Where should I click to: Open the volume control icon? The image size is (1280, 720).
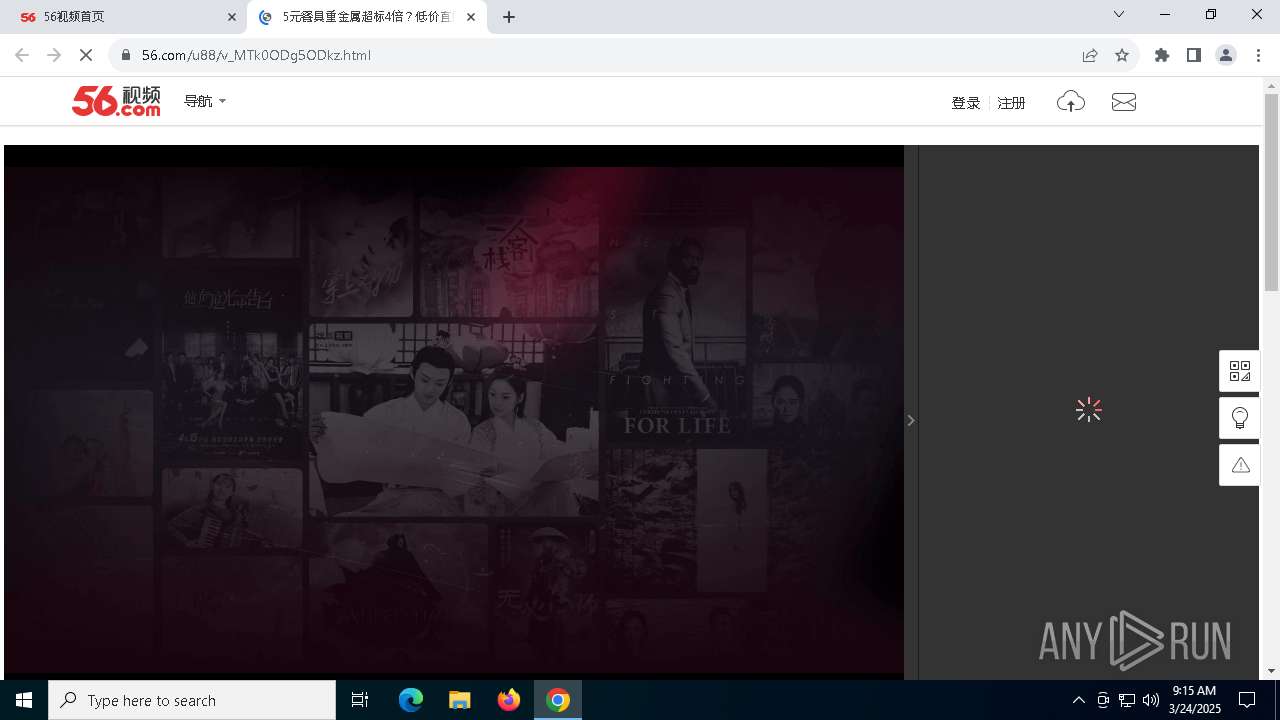coord(1151,700)
